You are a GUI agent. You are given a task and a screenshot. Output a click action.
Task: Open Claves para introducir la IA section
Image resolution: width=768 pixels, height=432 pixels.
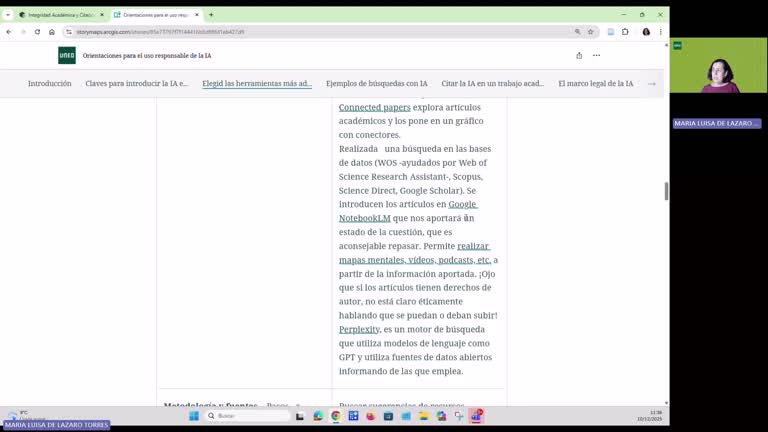[x=137, y=84]
